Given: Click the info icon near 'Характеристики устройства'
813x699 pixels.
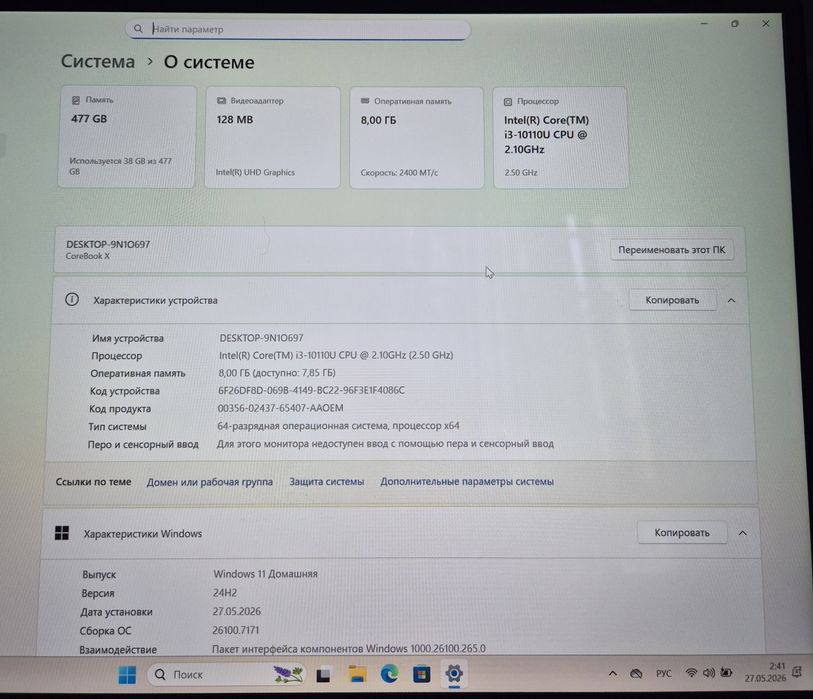Looking at the screenshot, I should pos(72,299).
